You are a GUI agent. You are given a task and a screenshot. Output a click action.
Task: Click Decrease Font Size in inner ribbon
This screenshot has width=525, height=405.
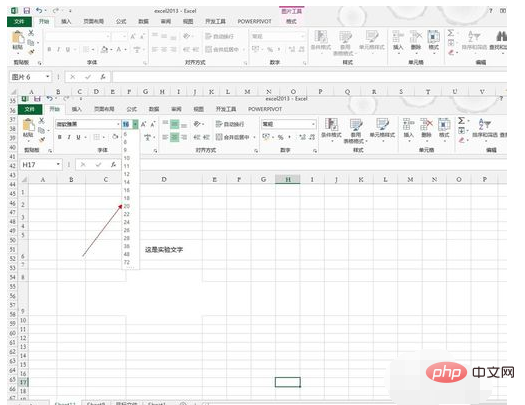tap(153, 124)
